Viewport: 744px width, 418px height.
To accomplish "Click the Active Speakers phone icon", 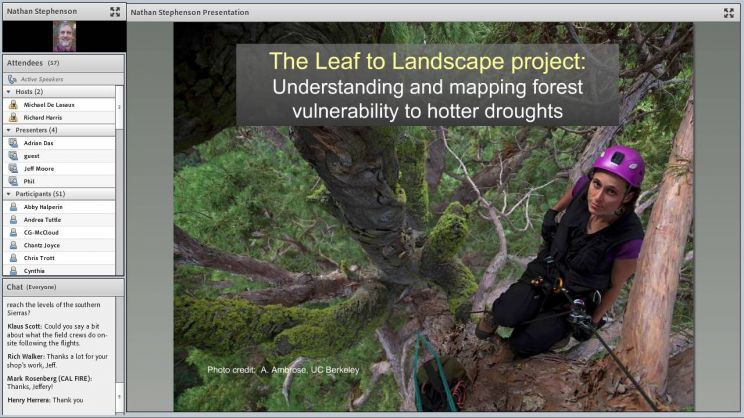I will pos(12,79).
